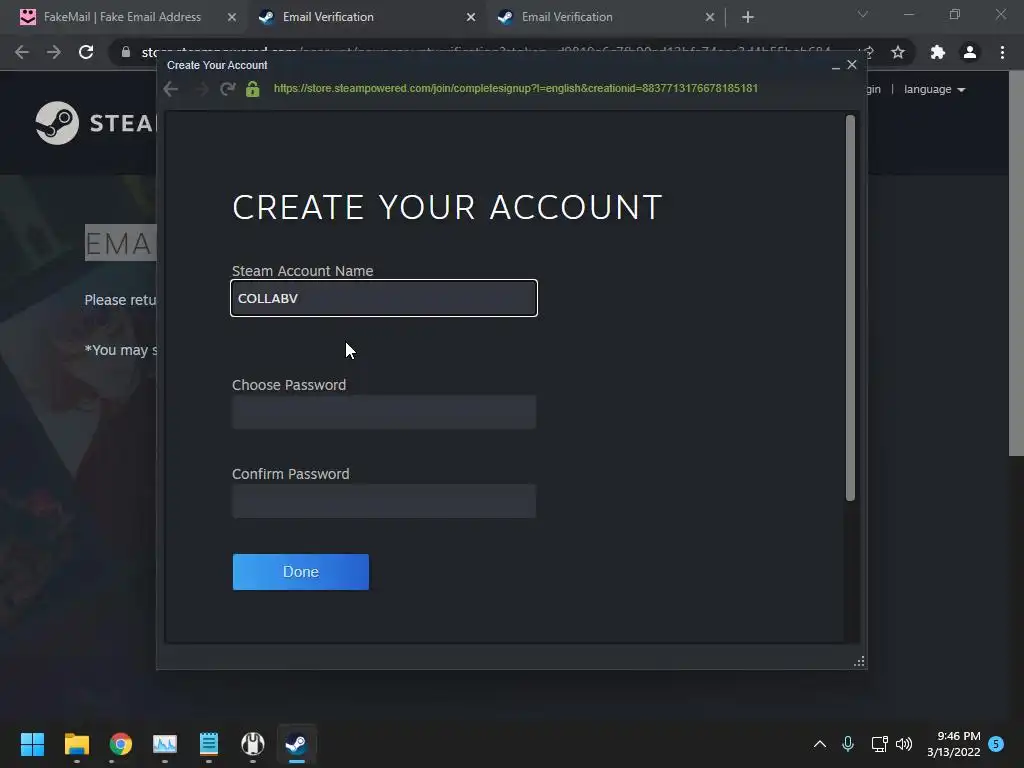This screenshot has width=1024, height=768.
Task: Open the notepad app in the taskbar
Action: click(209, 744)
